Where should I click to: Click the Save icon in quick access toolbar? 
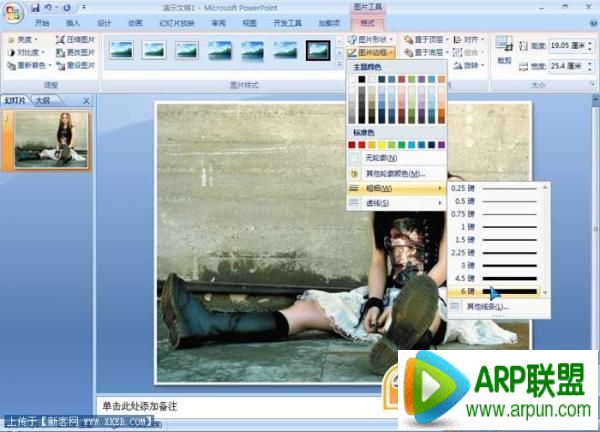35,7
